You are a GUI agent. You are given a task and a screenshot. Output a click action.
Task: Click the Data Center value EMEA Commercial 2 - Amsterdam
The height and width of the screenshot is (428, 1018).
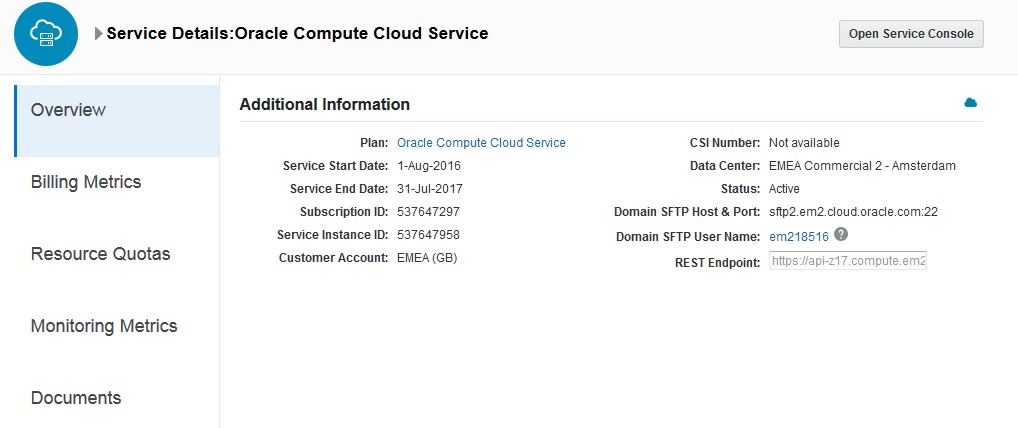click(862, 166)
